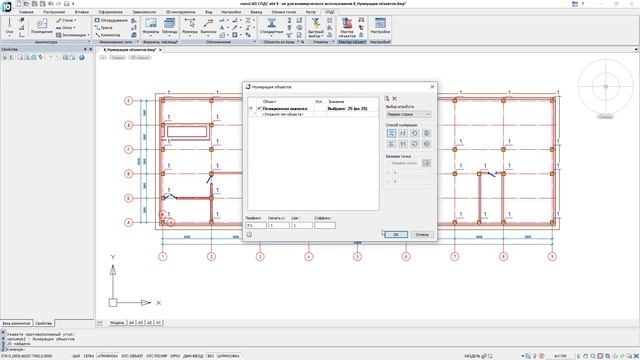Save the drawing from quick access toolbar
The image size is (640, 360).
35,4
